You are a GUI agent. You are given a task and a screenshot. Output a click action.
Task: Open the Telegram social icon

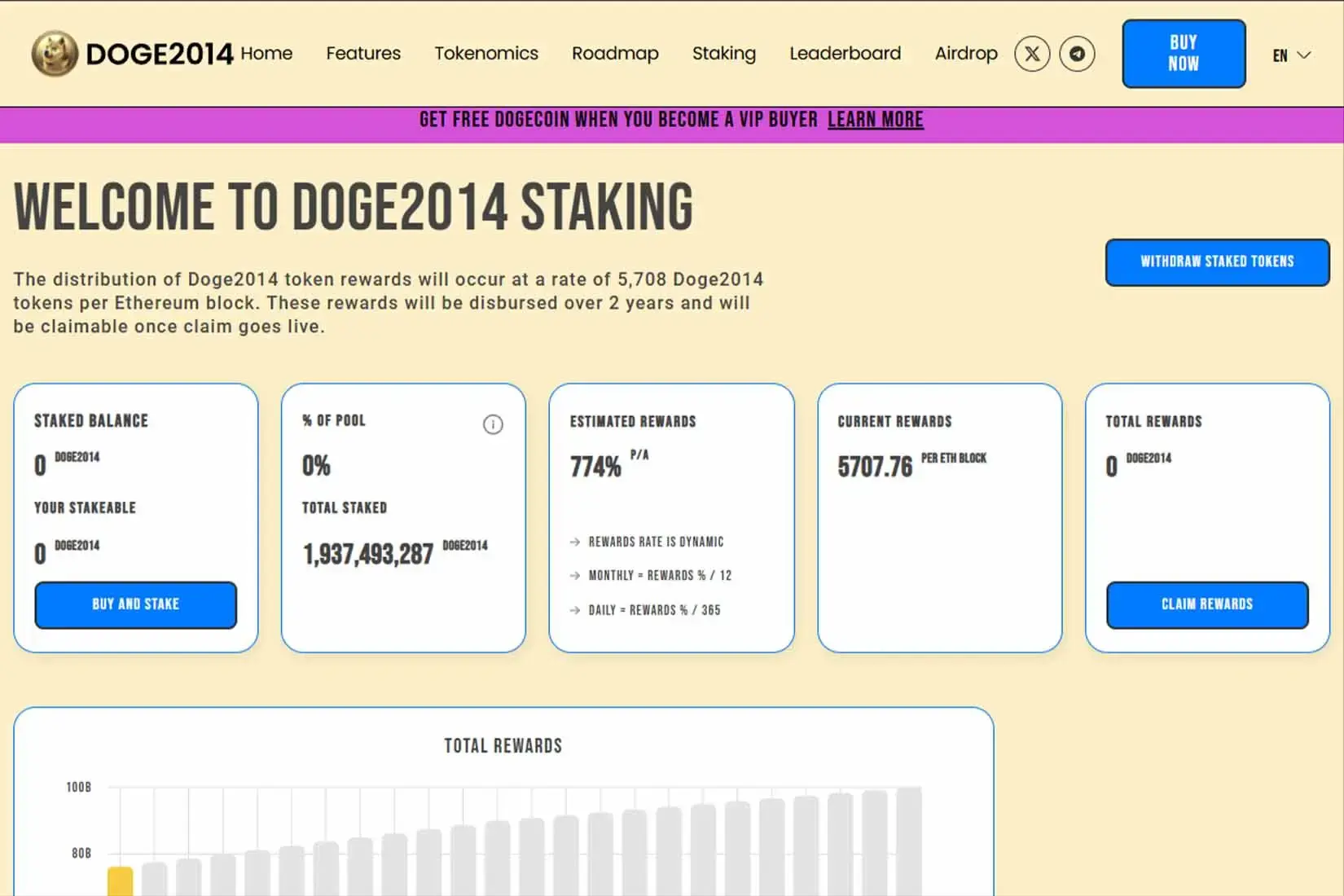[x=1077, y=54]
